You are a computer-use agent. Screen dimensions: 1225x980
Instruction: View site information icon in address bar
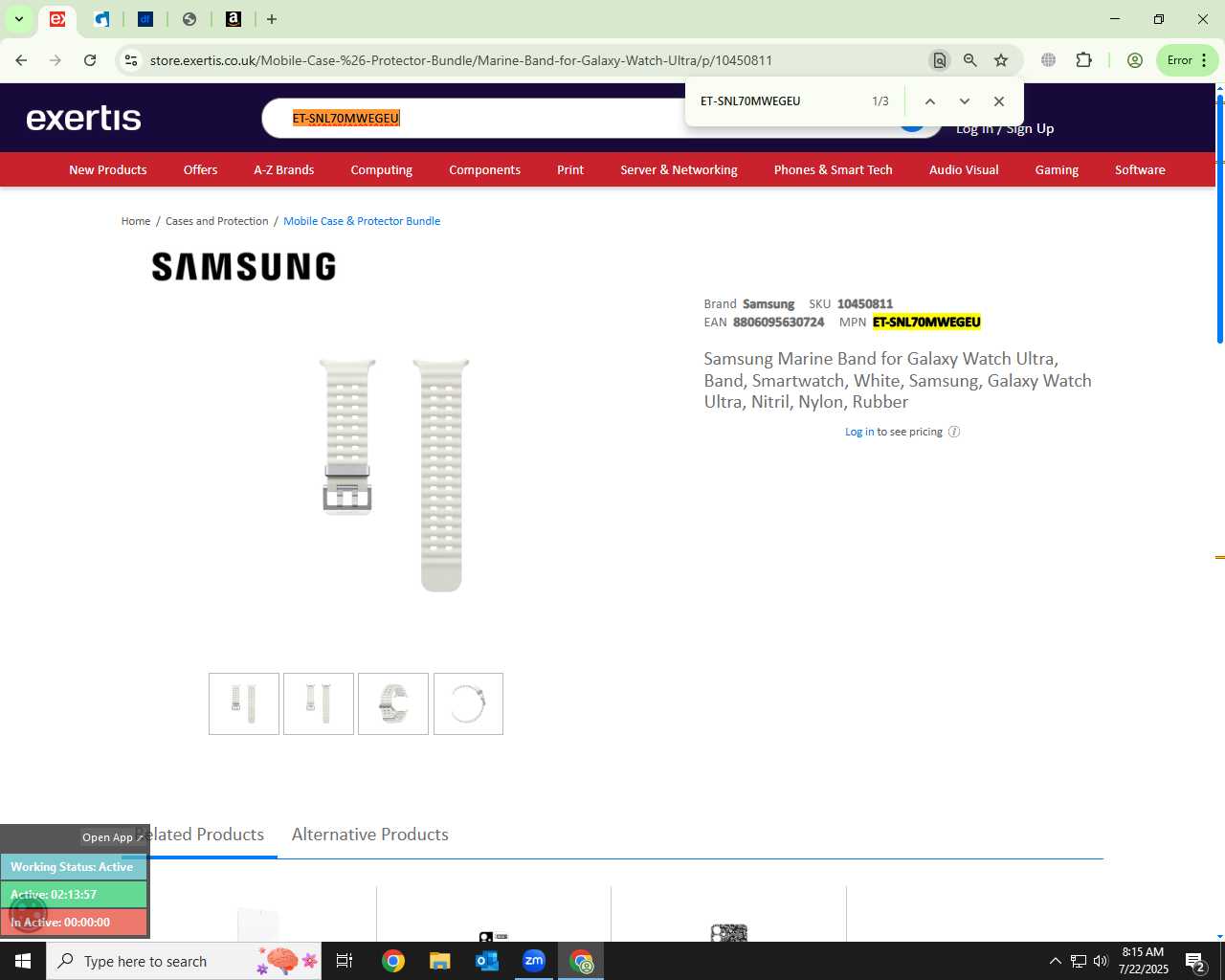coord(131,60)
